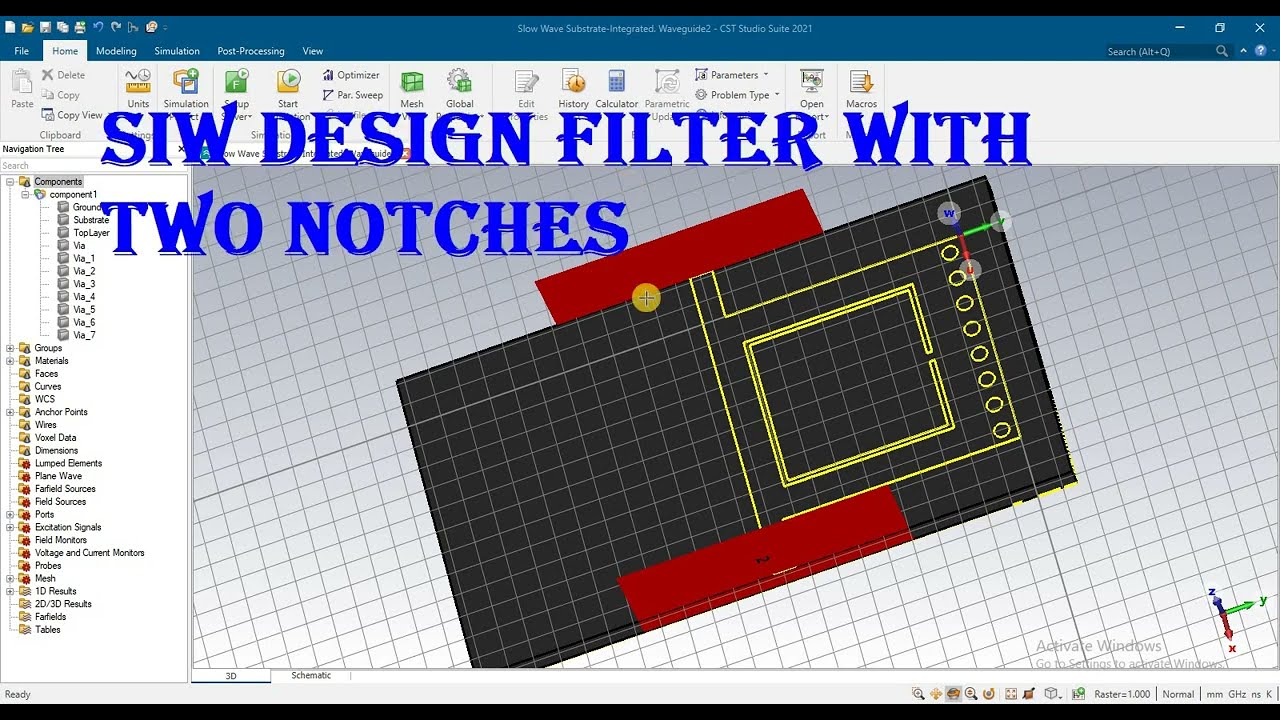Click the zoom magnifier in status bar

coord(918,694)
